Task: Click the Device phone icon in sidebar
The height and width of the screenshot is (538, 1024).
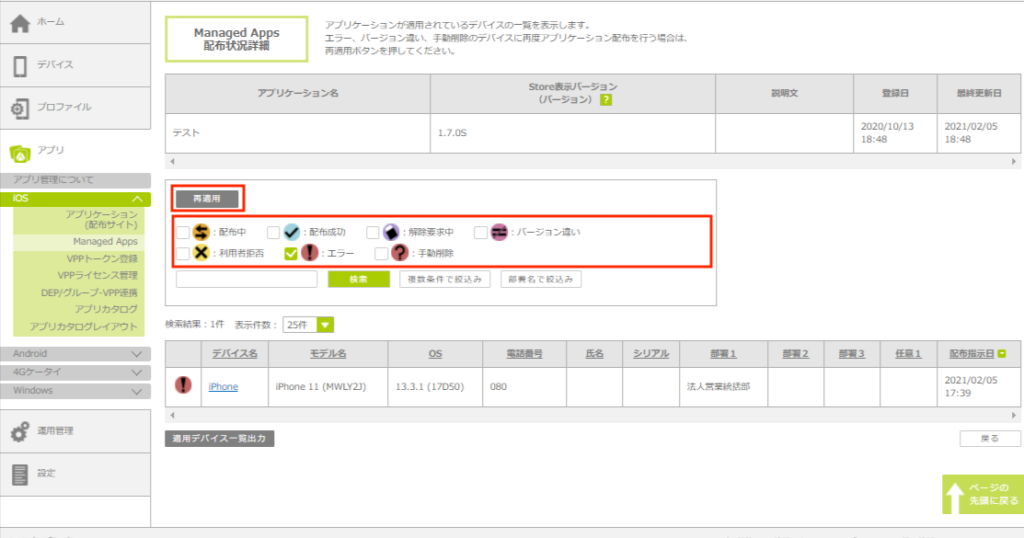Action: (20, 66)
